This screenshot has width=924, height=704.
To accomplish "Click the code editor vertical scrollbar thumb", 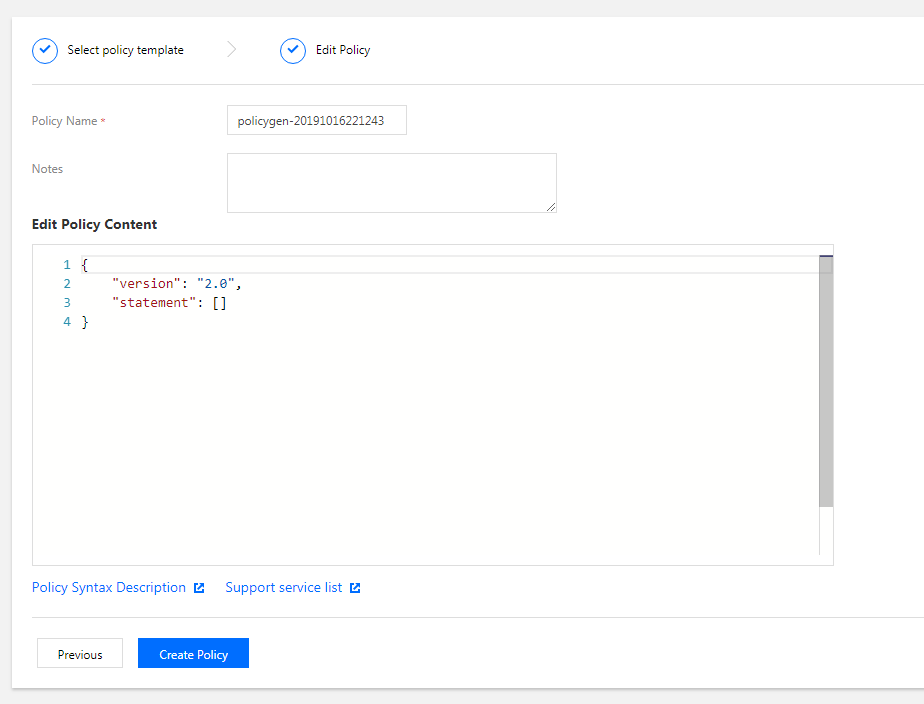I will click(826, 382).
